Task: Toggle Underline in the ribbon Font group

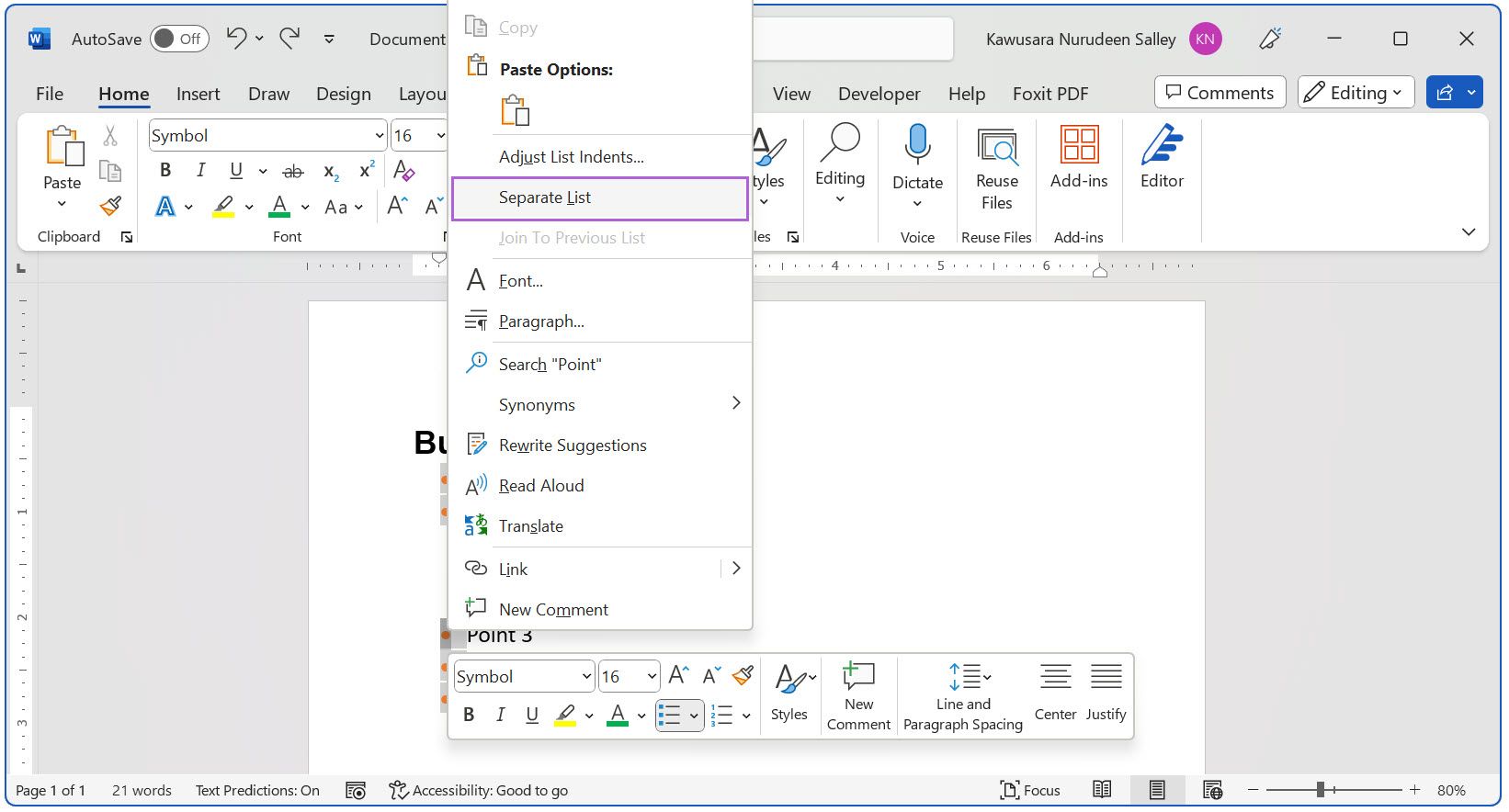Action: (x=236, y=171)
